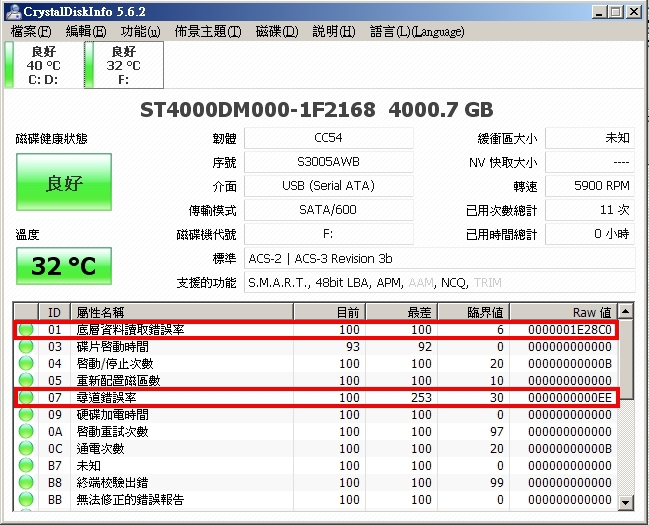Click the serial number field S3005AWB
The image size is (649, 525).
tap(329, 162)
